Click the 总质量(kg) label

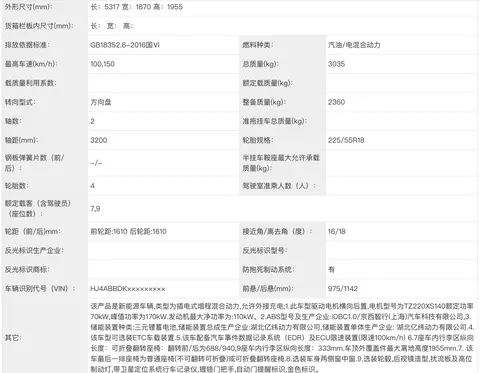[x=261, y=64]
